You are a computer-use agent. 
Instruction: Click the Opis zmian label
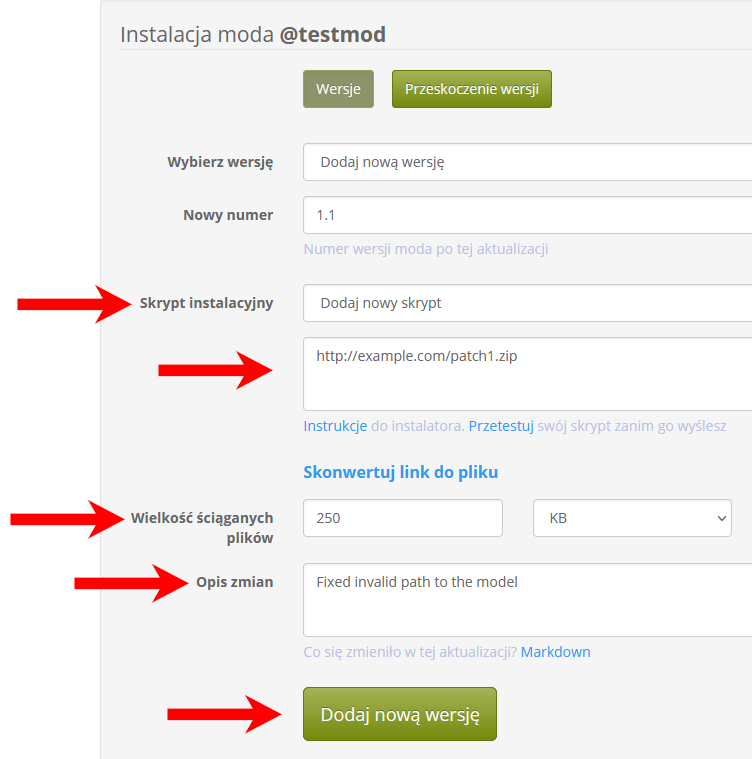pos(235,582)
